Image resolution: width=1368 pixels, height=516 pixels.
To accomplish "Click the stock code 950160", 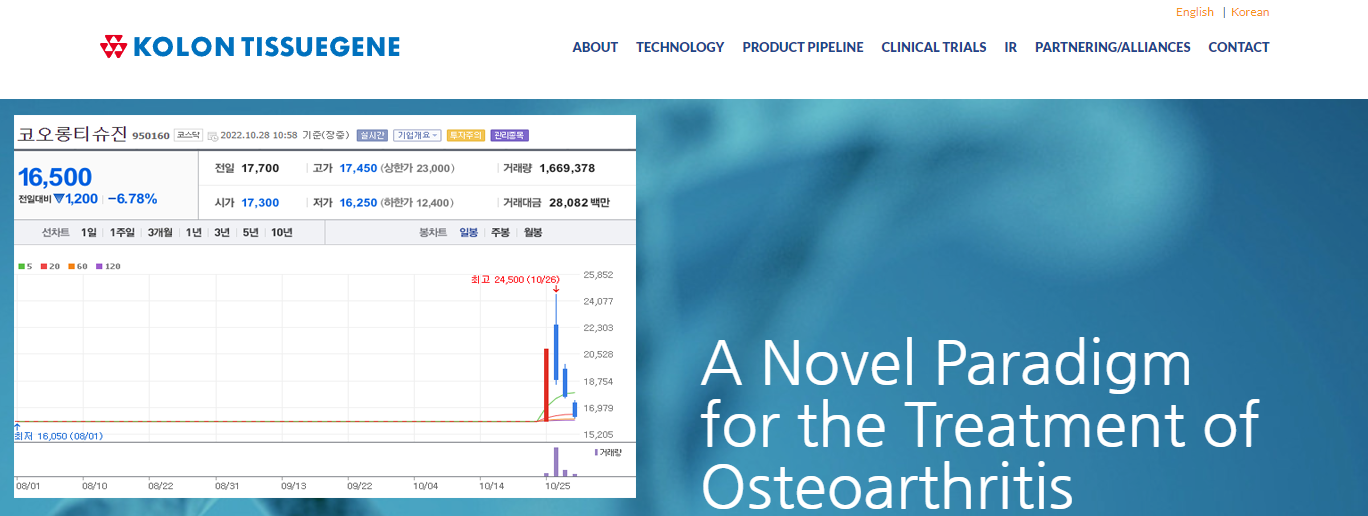I will [x=151, y=136].
